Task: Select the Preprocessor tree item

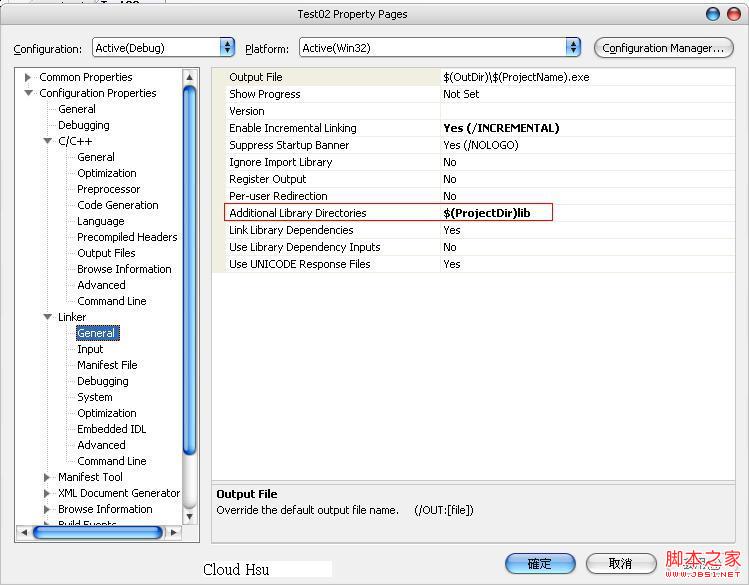Action: pyautogui.click(x=108, y=189)
